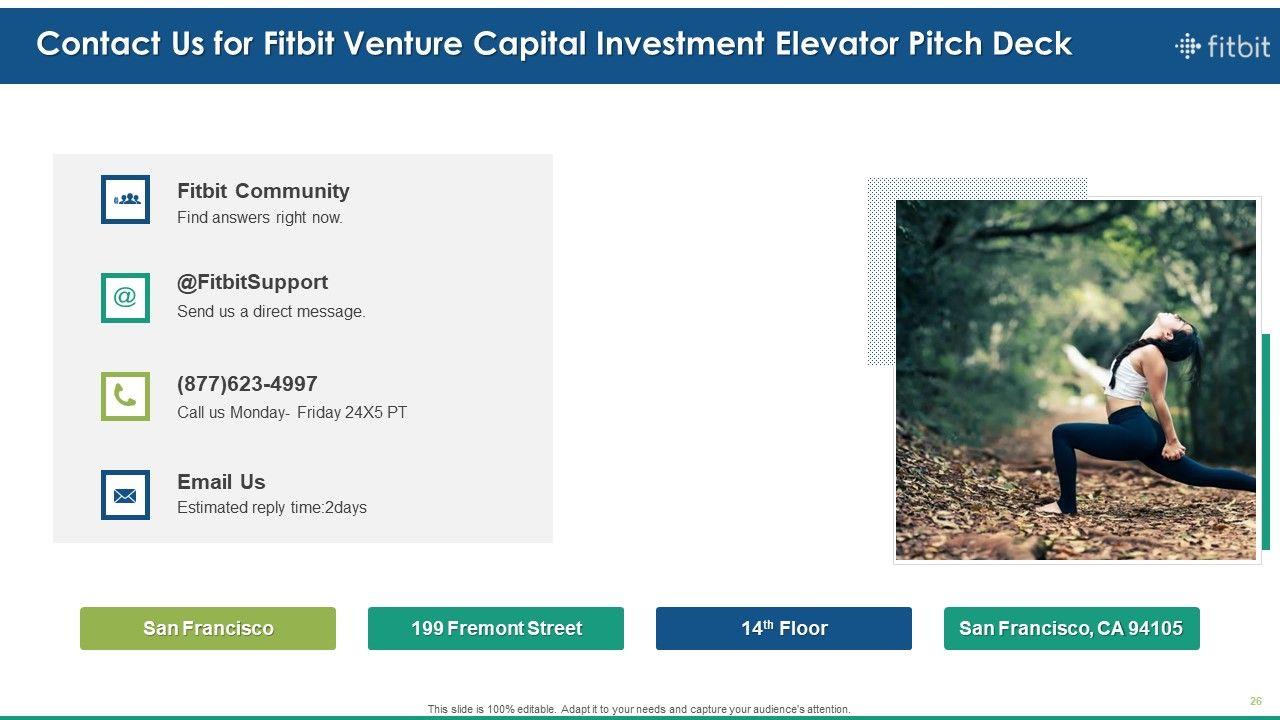This screenshot has width=1280, height=720.
Task: Click the slide title text
Action: tap(554, 44)
